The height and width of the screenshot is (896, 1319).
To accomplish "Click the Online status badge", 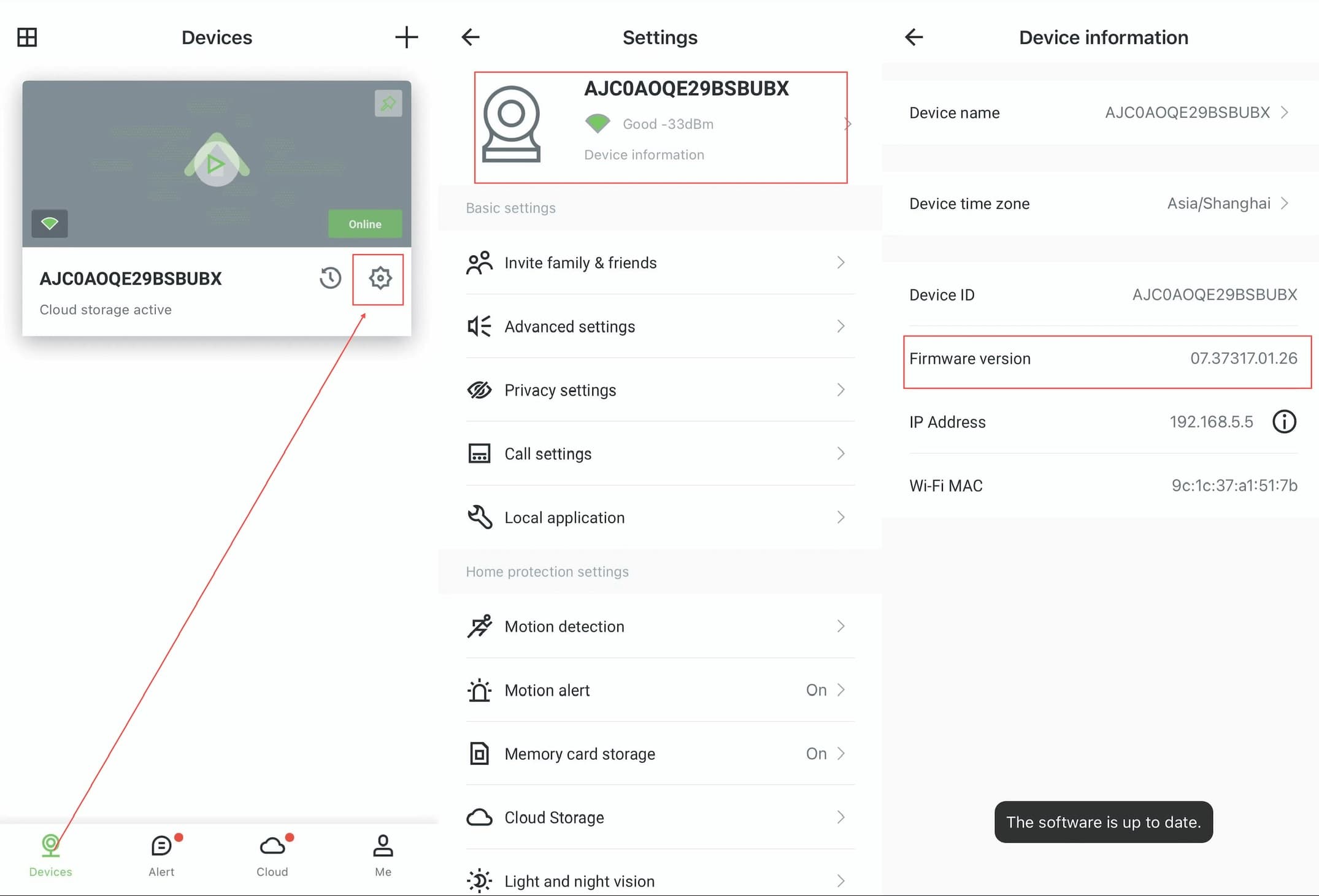I will tap(365, 224).
